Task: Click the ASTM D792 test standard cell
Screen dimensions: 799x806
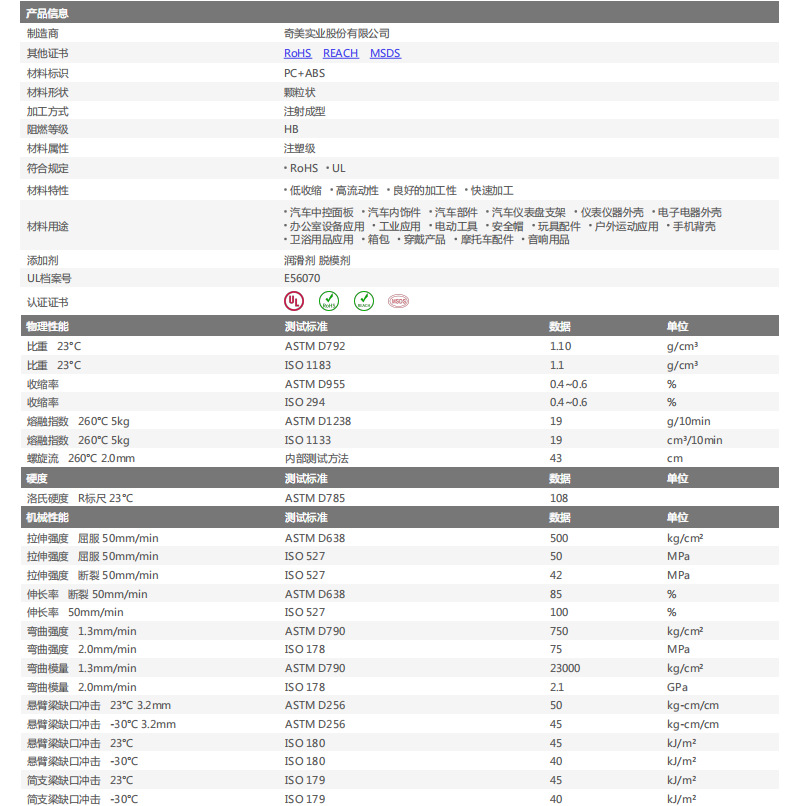Action: coord(315,346)
